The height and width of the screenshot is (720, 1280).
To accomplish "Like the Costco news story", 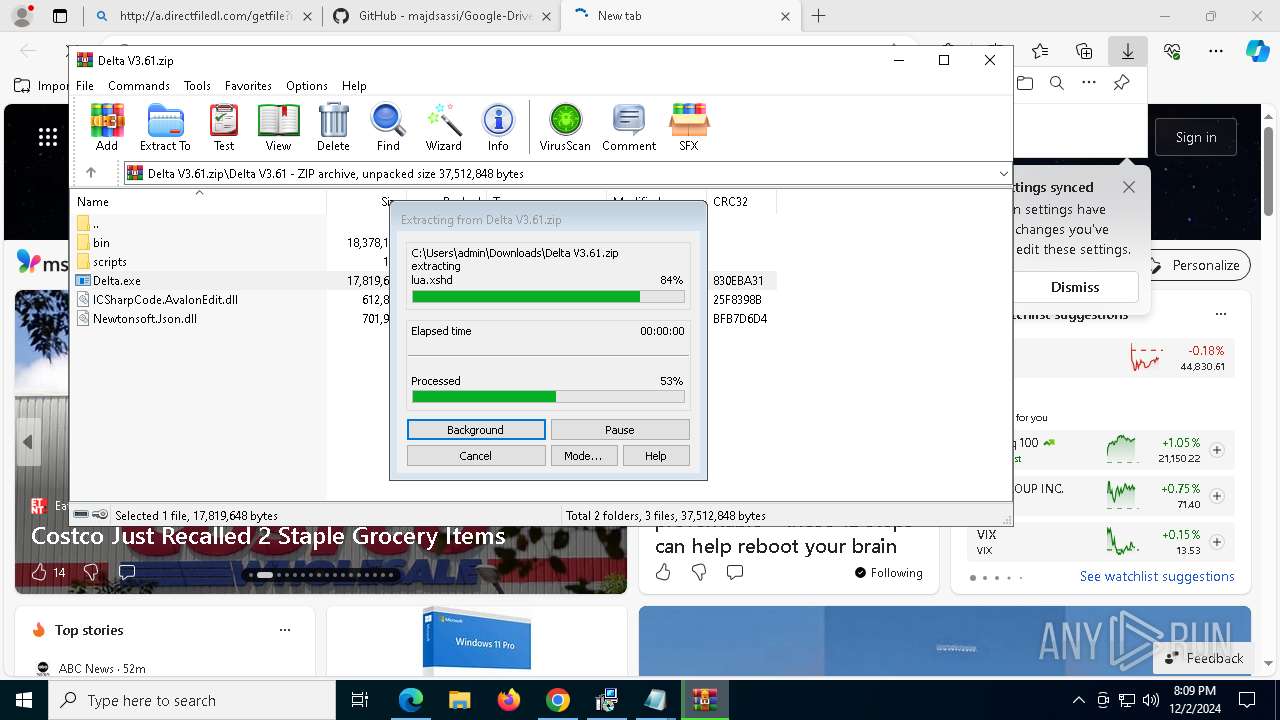I will pyautogui.click(x=39, y=572).
